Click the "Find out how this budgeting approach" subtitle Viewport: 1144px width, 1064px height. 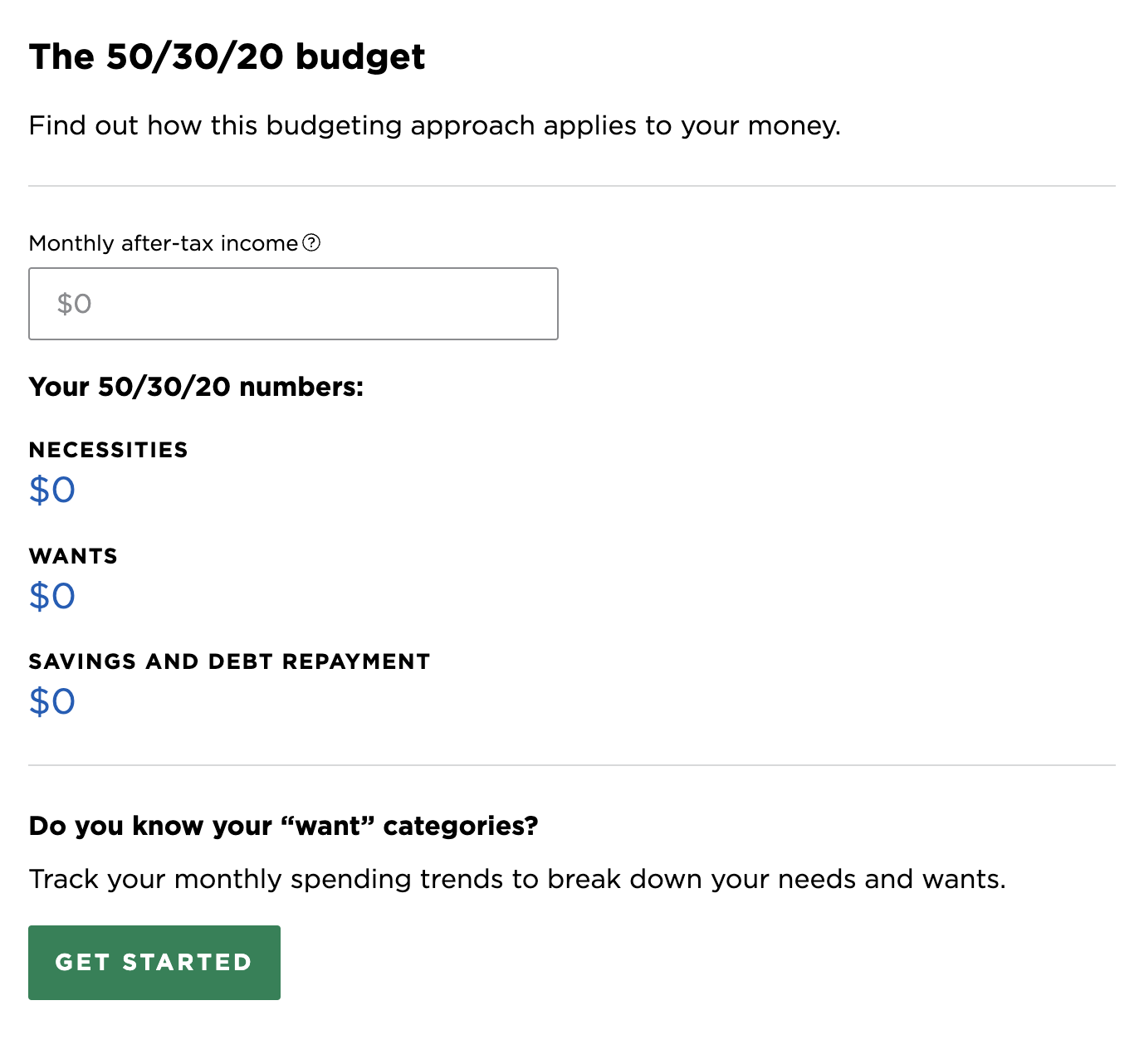click(434, 125)
